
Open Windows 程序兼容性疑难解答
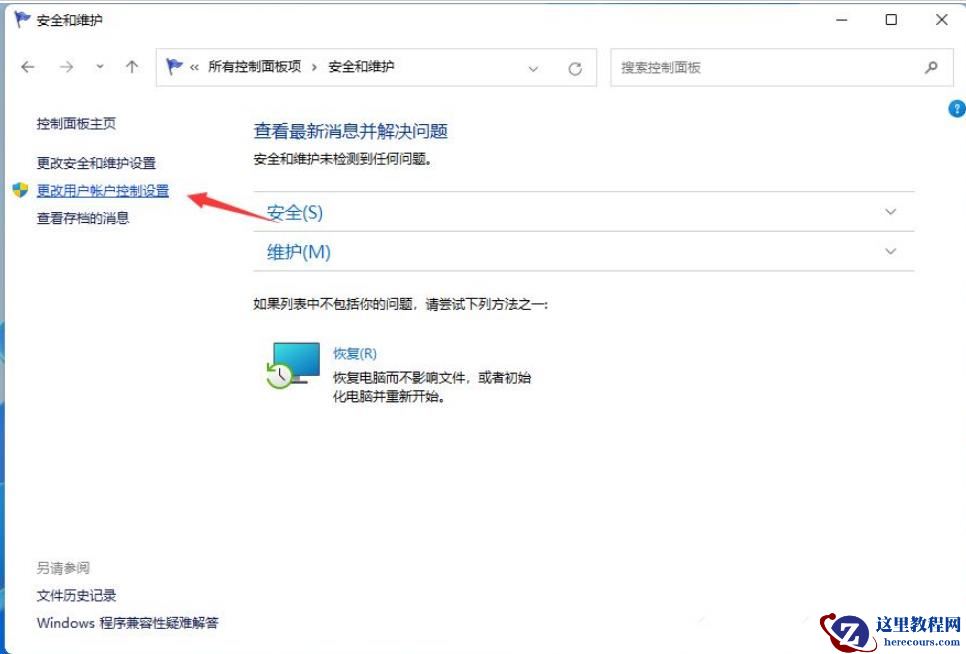point(130,622)
